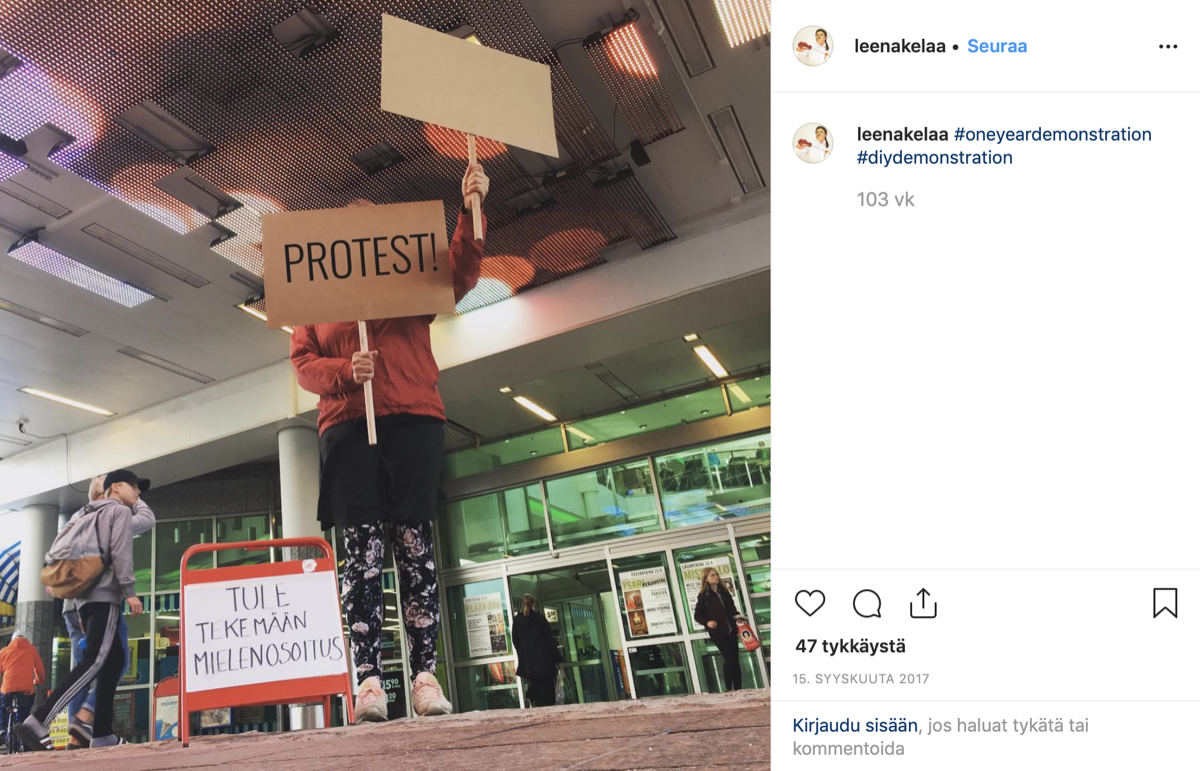Open the #oneyeardemonstration hashtag
The height and width of the screenshot is (771, 1200).
point(1053,134)
